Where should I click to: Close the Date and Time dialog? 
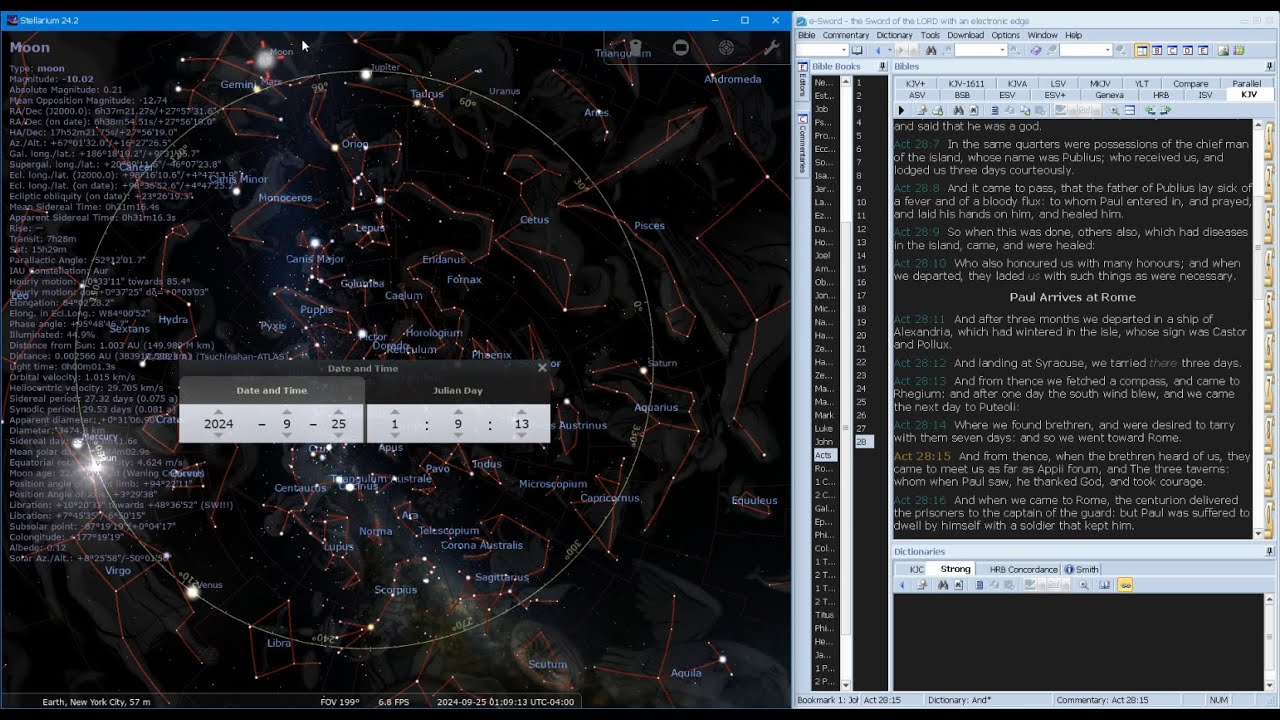pyautogui.click(x=542, y=368)
